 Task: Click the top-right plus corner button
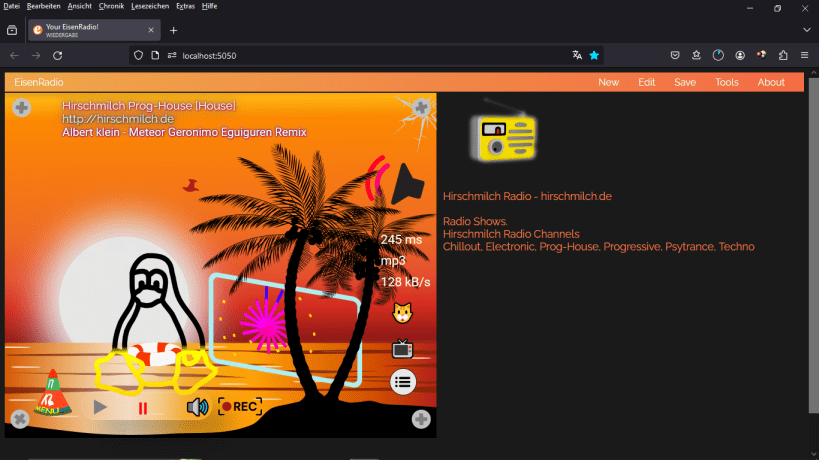coord(421,108)
